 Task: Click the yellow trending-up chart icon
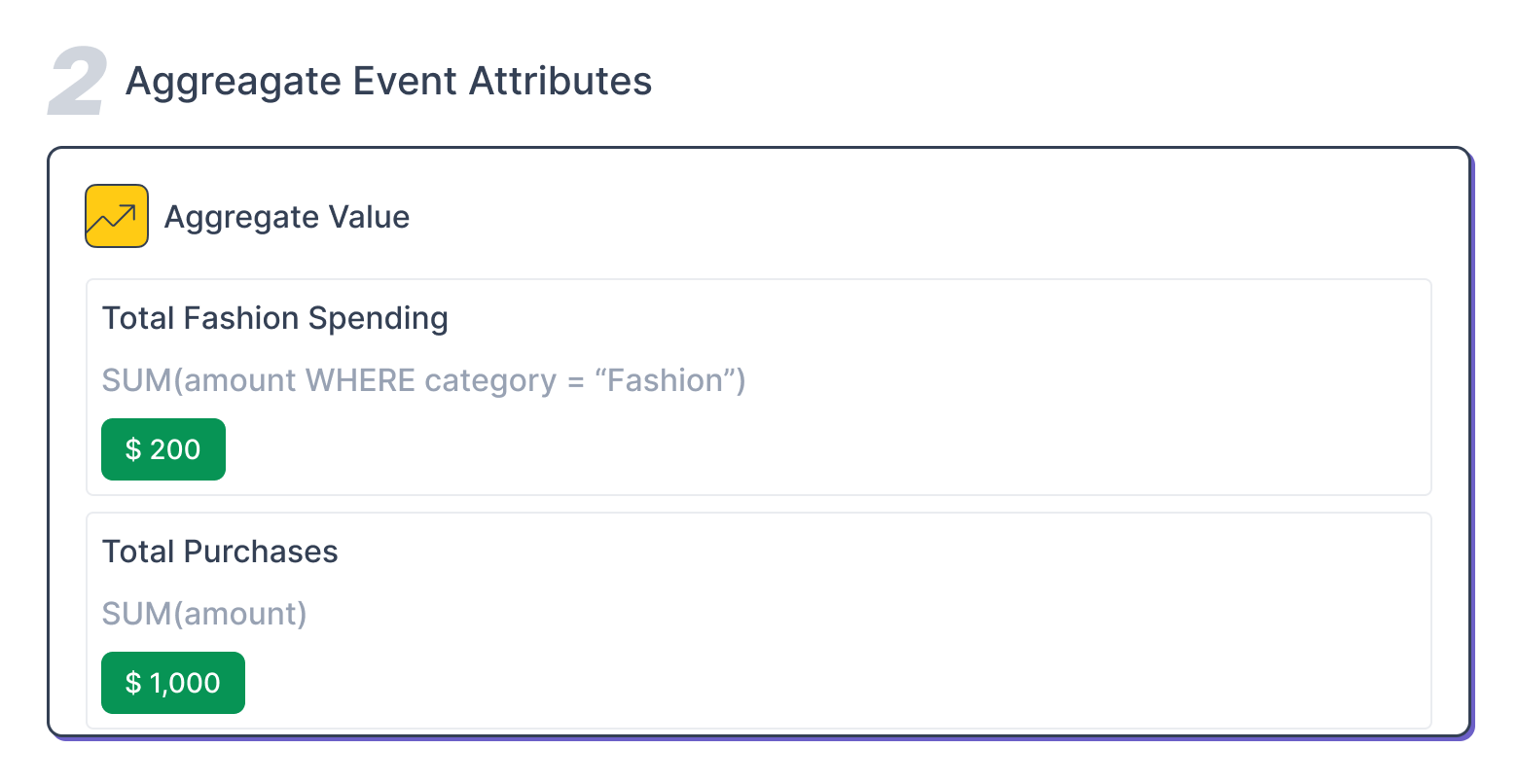point(117,216)
